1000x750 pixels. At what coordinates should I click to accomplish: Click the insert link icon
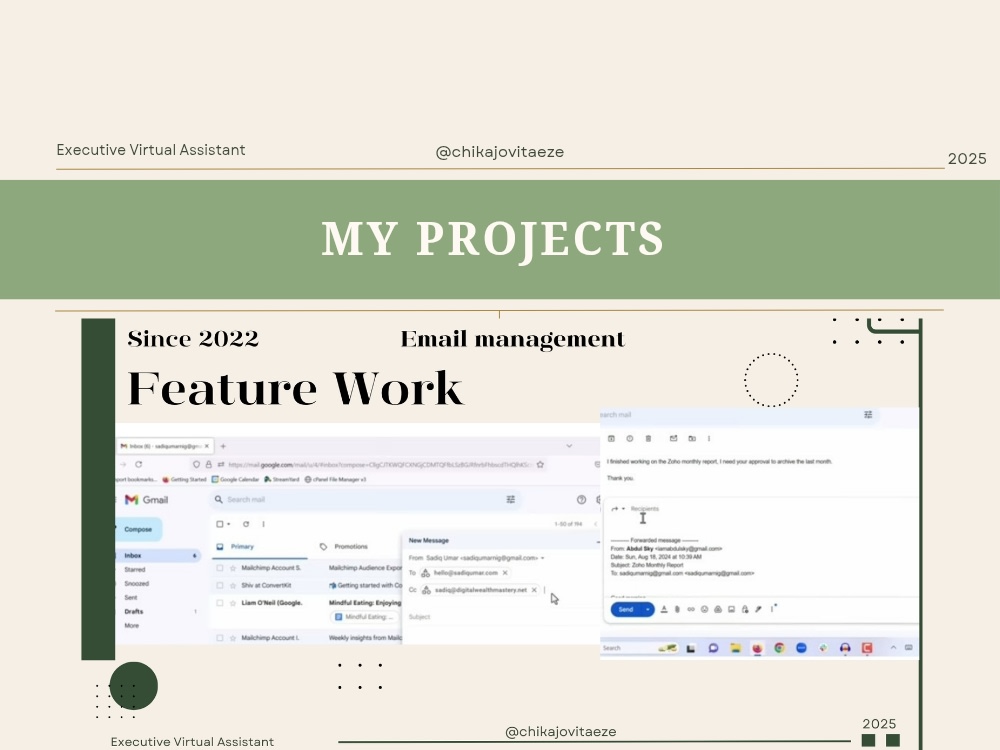(x=691, y=610)
